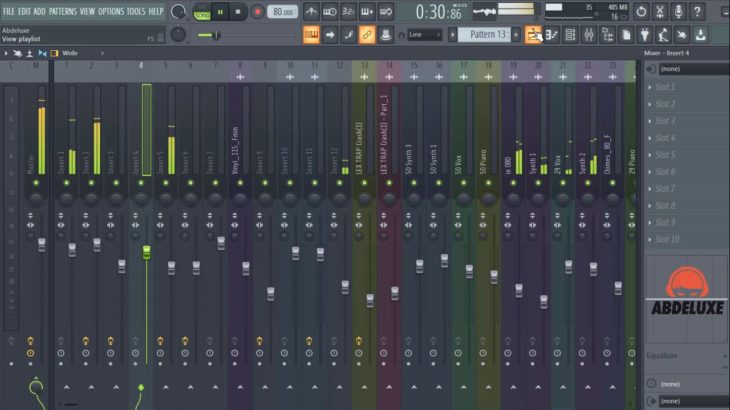Open the Wide layout dropdown

click(x=83, y=54)
